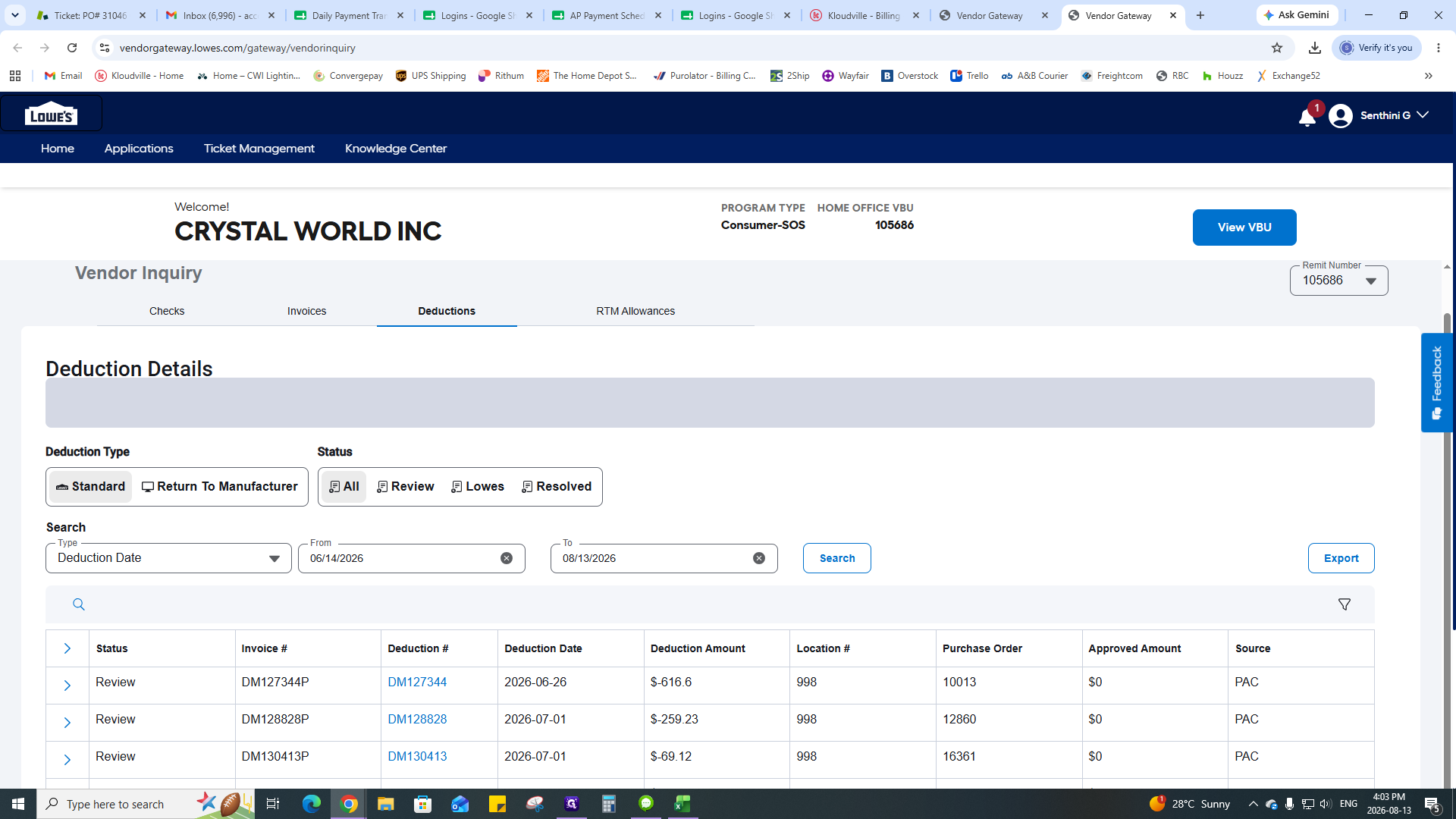The height and width of the screenshot is (819, 1456).
Task: Open Microsoft Edge from taskbar
Action: coord(312,804)
